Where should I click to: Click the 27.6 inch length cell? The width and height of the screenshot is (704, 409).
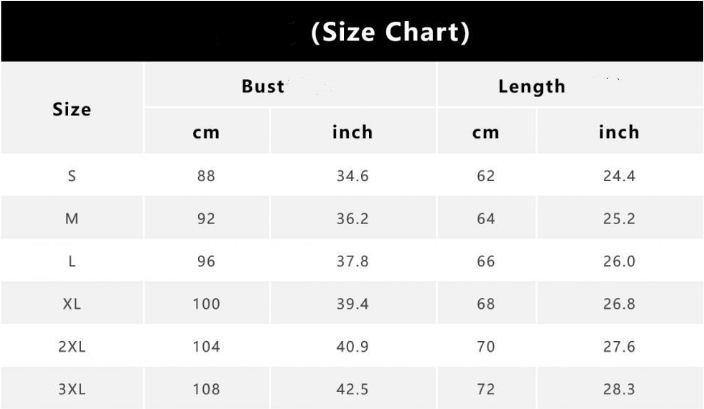(x=619, y=347)
